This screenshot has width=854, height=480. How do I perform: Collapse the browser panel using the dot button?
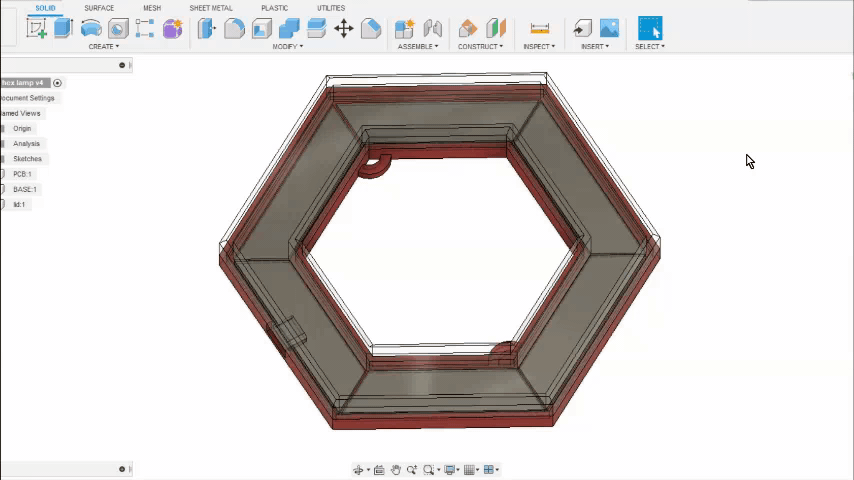click(122, 65)
